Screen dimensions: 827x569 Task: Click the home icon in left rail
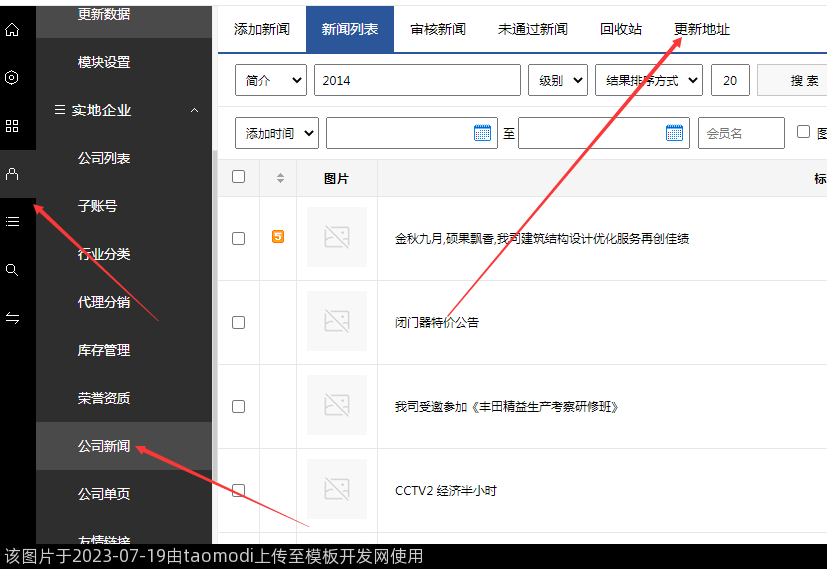tap(12, 29)
